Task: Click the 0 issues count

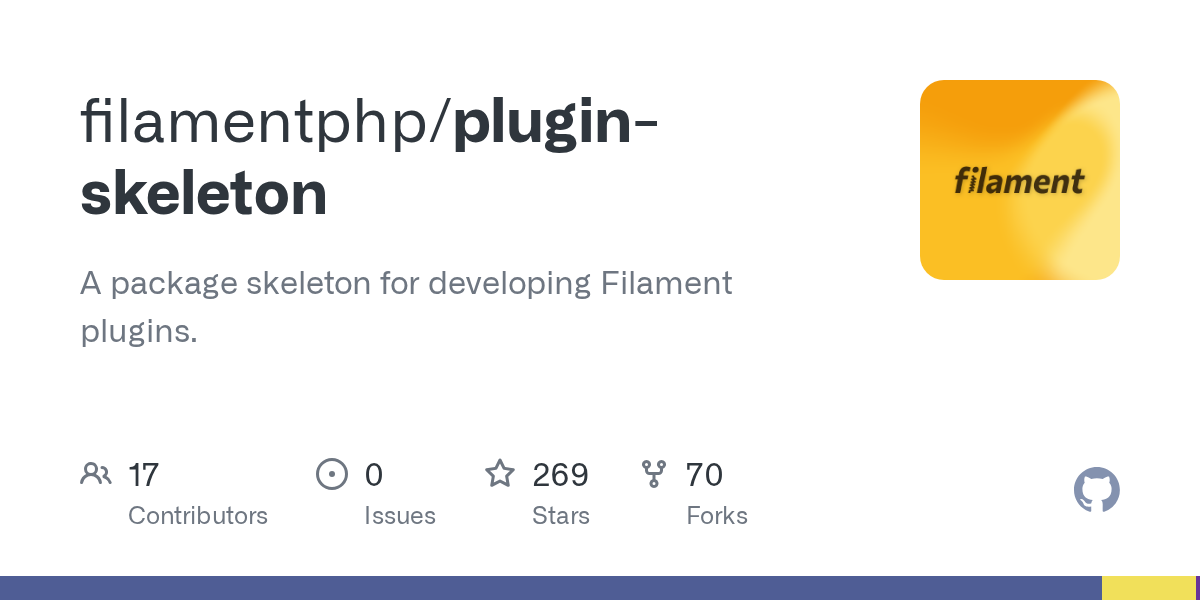Action: tap(373, 475)
